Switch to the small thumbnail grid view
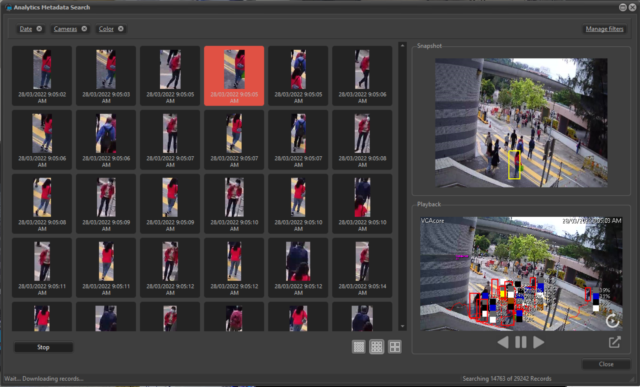Image resolution: width=640 pixels, height=387 pixels. pyautogui.click(x=358, y=347)
